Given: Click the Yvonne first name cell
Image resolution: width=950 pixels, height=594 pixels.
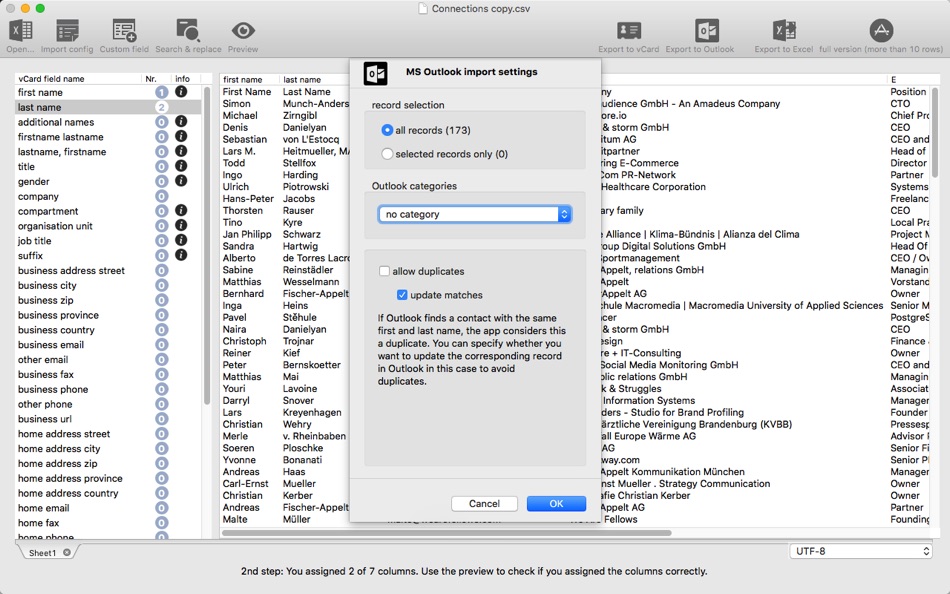Looking at the screenshot, I should tap(239, 460).
